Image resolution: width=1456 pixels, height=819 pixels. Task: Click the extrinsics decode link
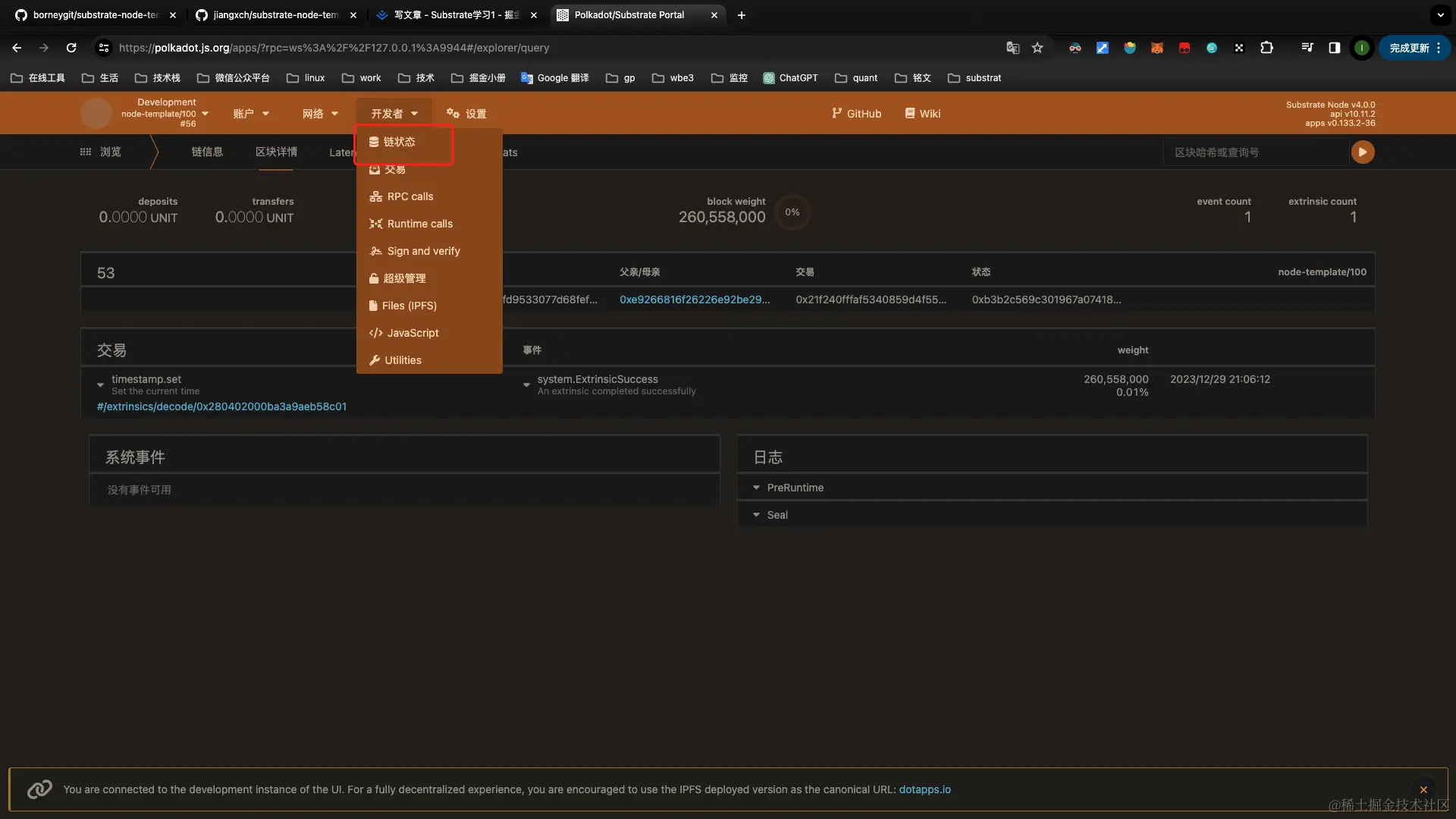tap(221, 406)
